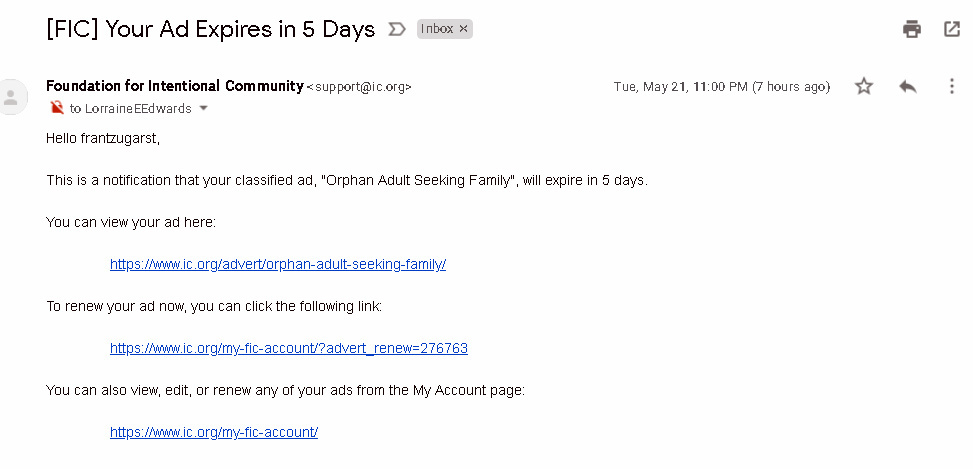Viewport: 973px width, 469px height.
Task: Click the Tue, May 21 timestamp
Action: (x=721, y=87)
